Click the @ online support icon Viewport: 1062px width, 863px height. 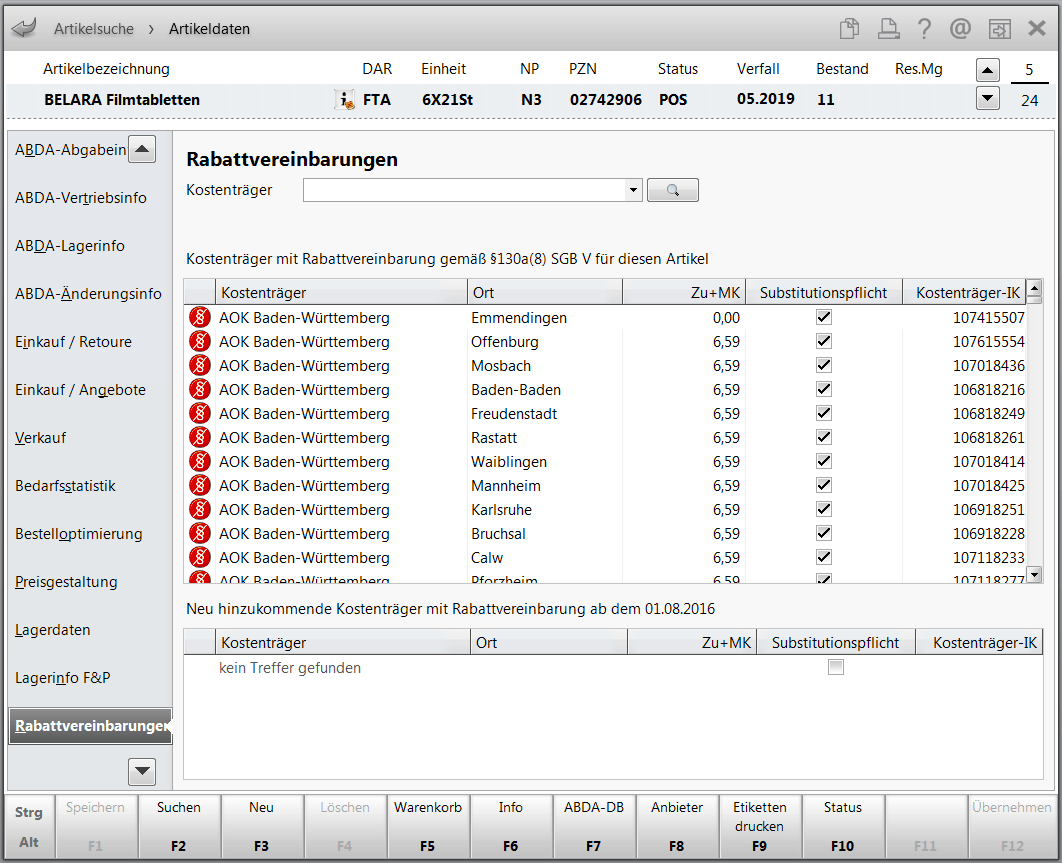pos(960,28)
